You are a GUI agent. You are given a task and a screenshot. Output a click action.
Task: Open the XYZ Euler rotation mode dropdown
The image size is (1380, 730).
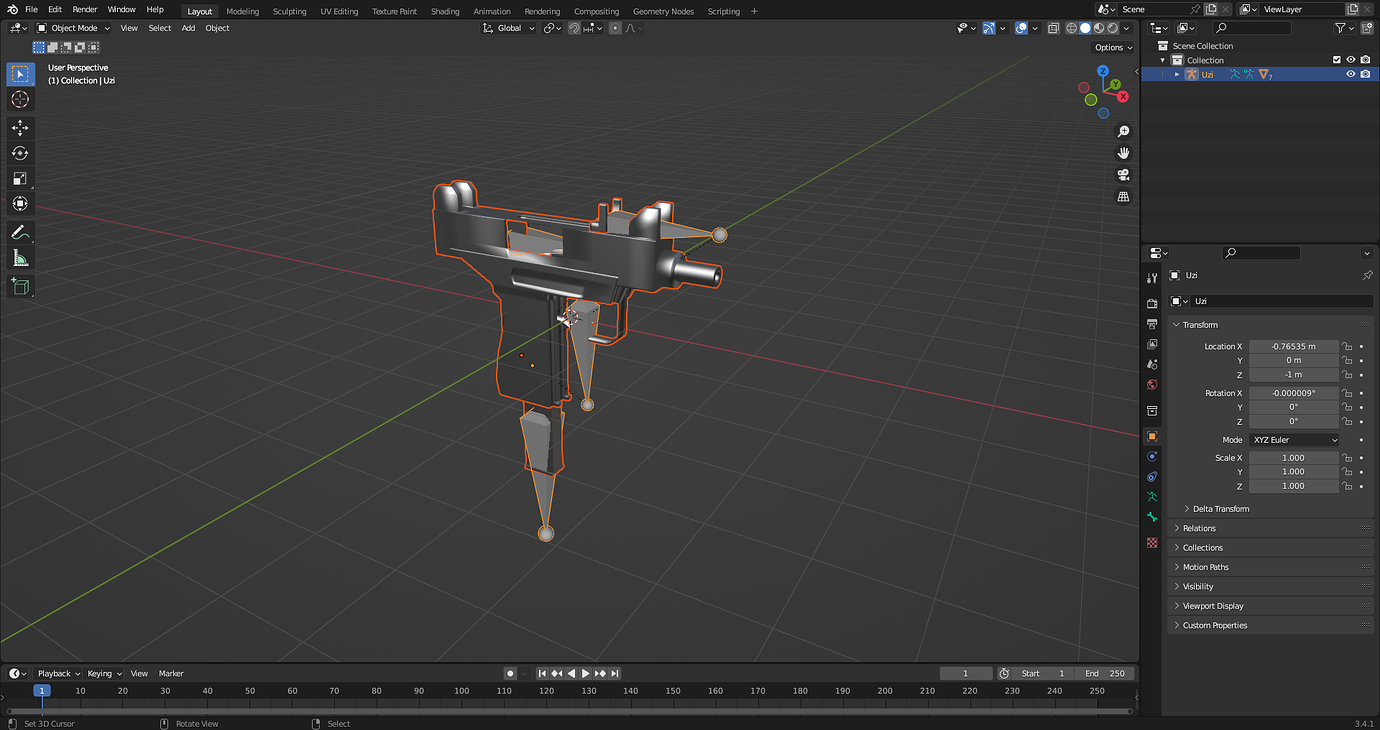tap(1293, 440)
